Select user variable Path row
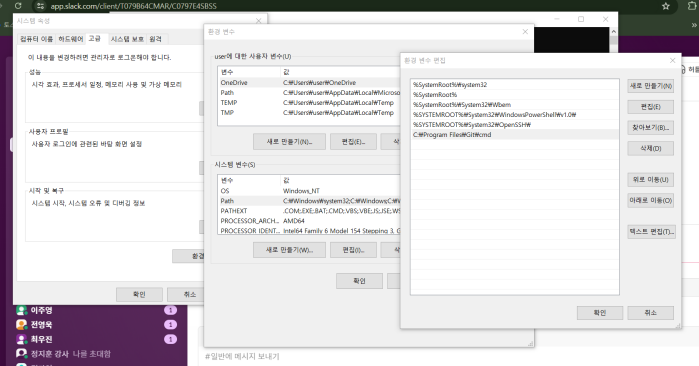The height and width of the screenshot is (366, 699). (x=309, y=93)
